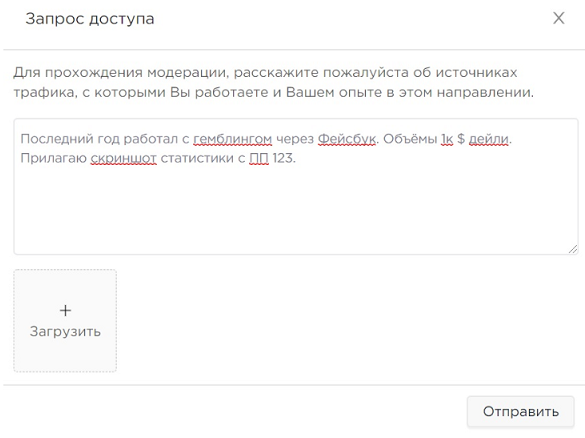Click the word статистики in the textarea
The image size is (585, 438).
[203, 158]
